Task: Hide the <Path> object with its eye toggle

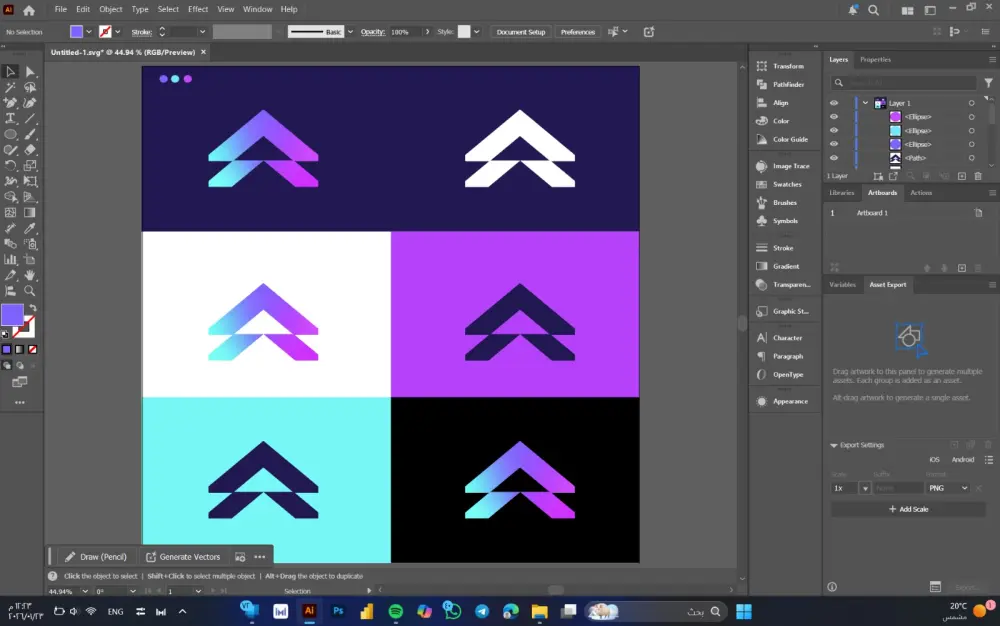Action: pyautogui.click(x=833, y=157)
